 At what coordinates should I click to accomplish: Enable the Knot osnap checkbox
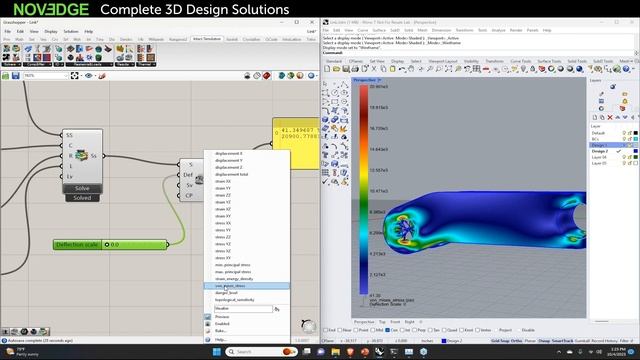(x=462, y=330)
